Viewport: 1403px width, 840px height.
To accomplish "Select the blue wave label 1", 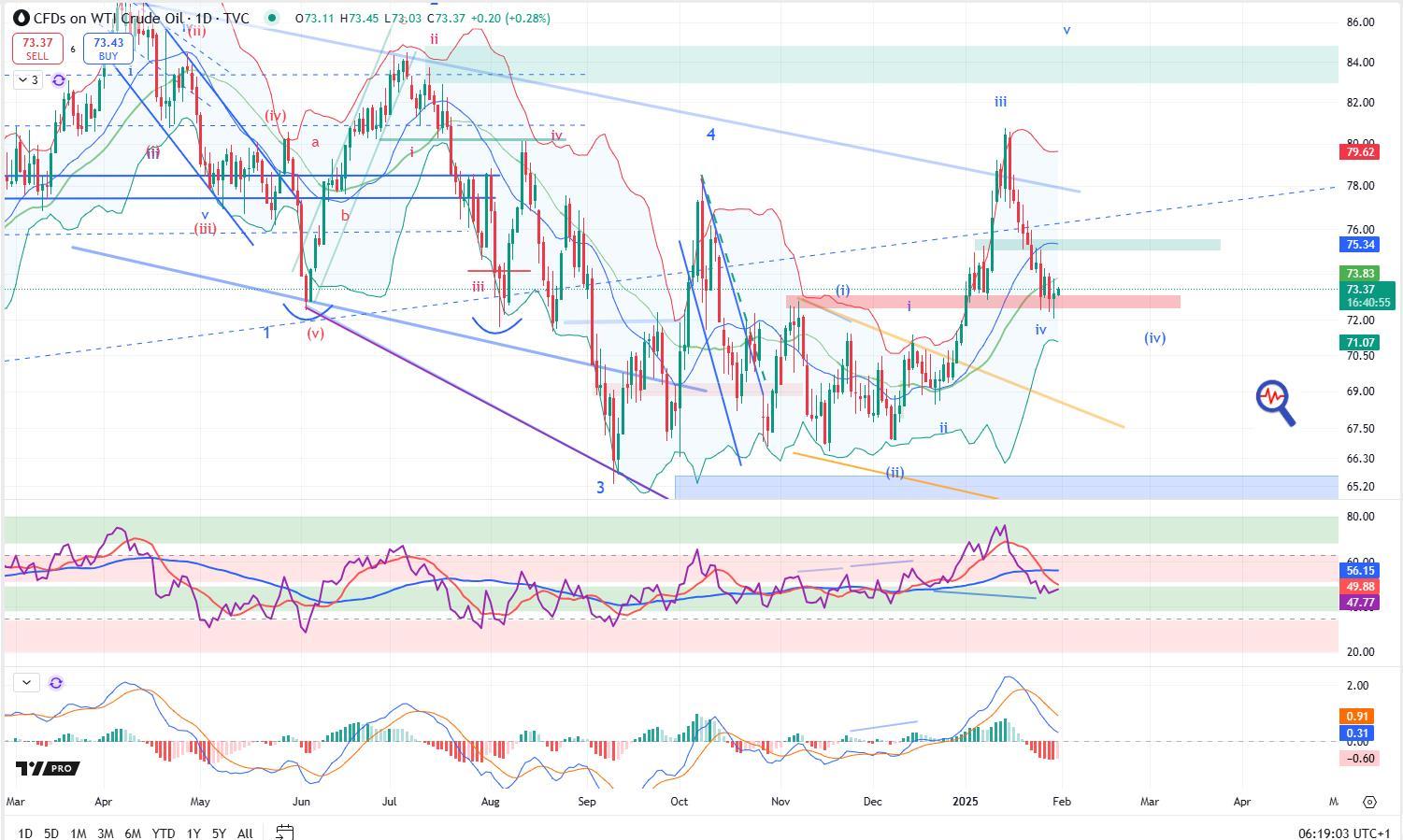I will point(266,333).
